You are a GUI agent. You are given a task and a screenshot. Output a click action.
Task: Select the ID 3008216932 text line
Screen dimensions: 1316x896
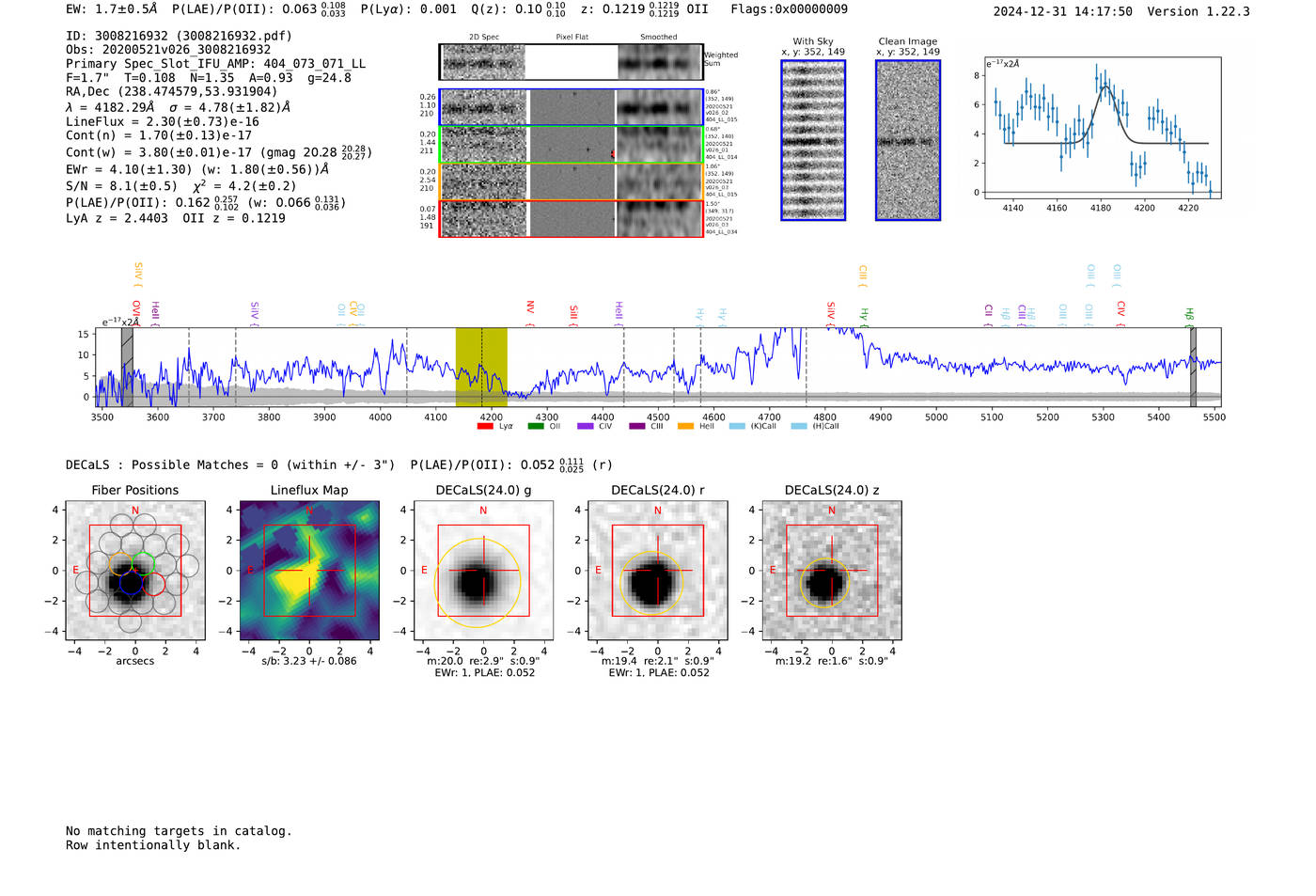pos(180,36)
